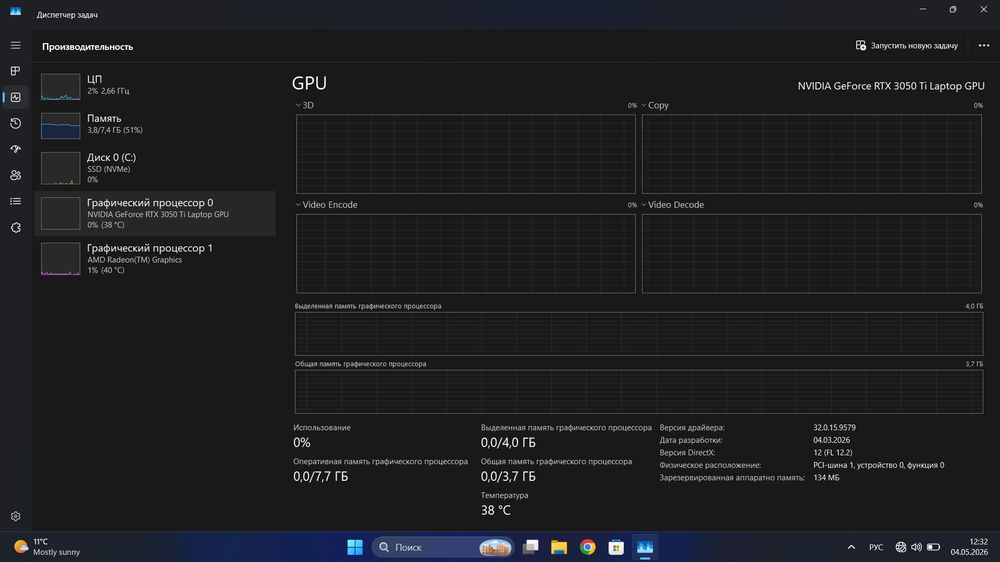Open the Users page icon
Screen dimensions: 1000x562
pos(15,175)
